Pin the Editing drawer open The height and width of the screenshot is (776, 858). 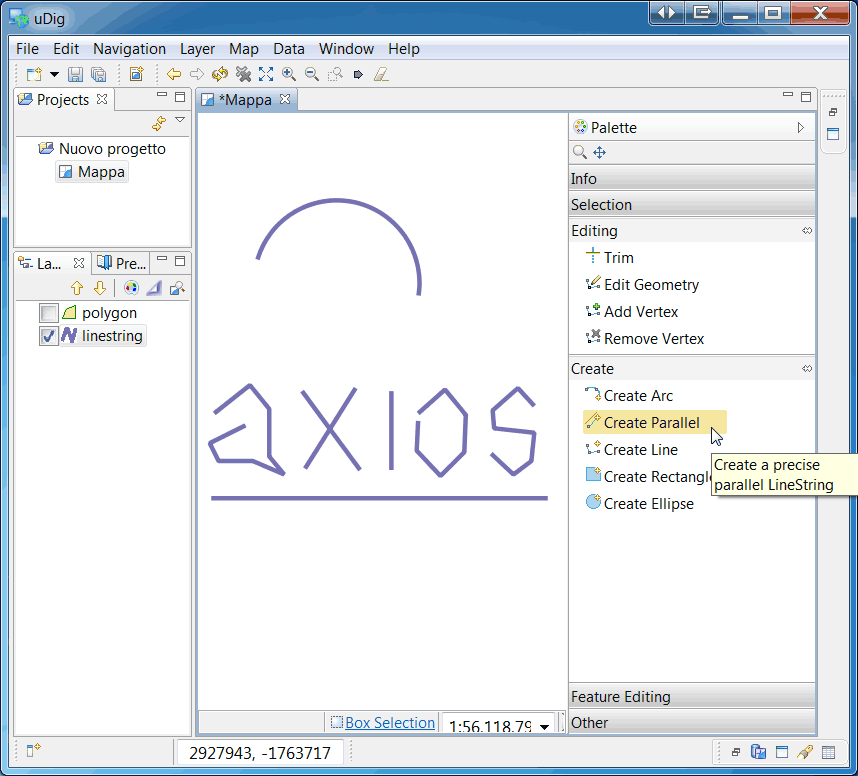pyautogui.click(x=807, y=231)
